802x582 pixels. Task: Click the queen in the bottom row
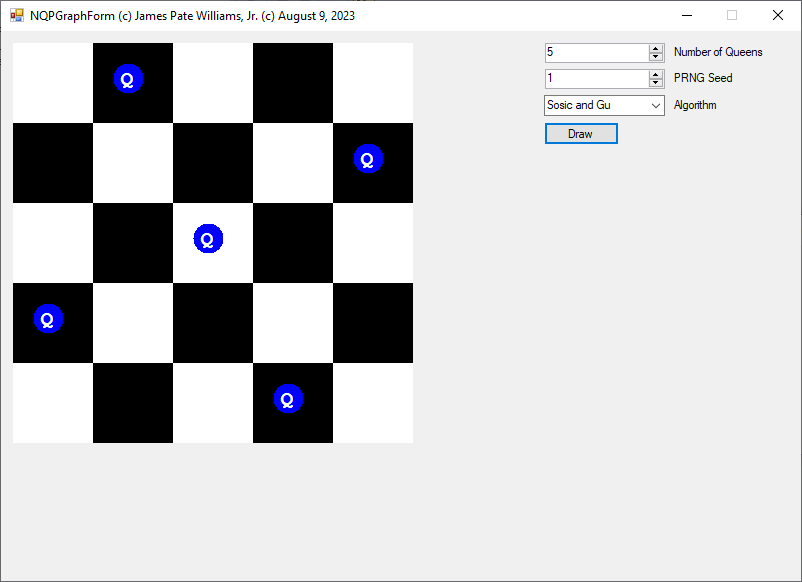click(x=288, y=399)
